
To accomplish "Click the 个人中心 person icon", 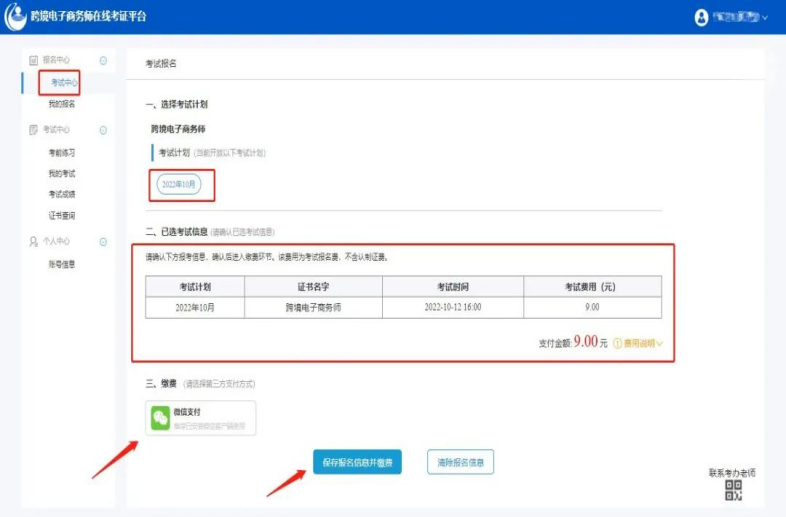I will pyautogui.click(x=33, y=242).
